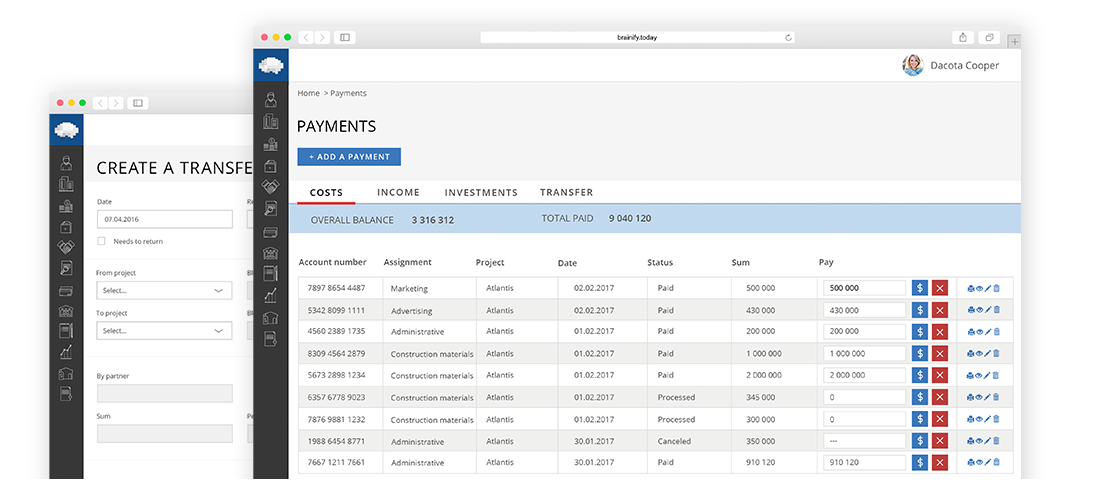
Task: Click the Status column header
Action: (x=660, y=263)
